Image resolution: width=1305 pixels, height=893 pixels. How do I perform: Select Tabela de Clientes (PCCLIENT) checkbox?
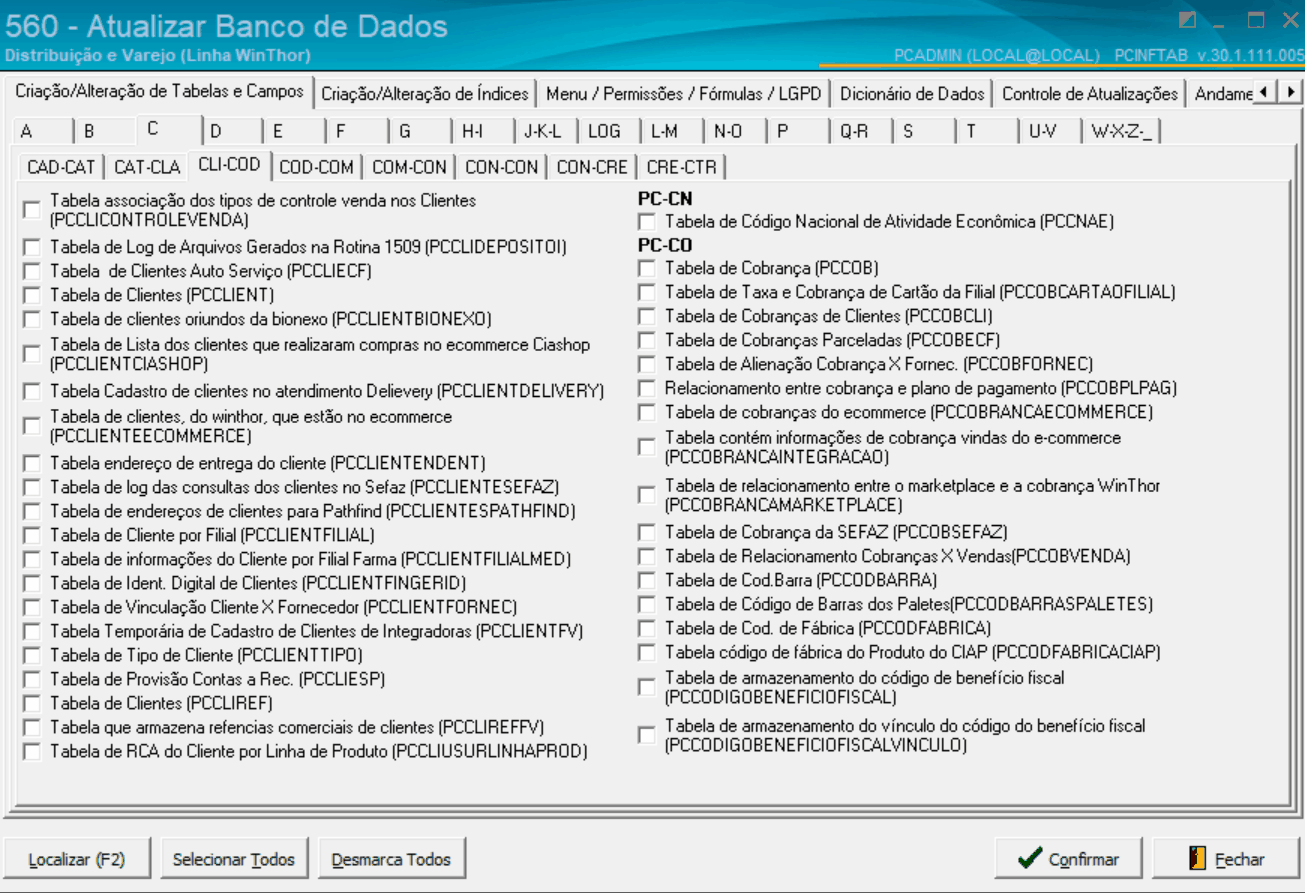(x=32, y=295)
